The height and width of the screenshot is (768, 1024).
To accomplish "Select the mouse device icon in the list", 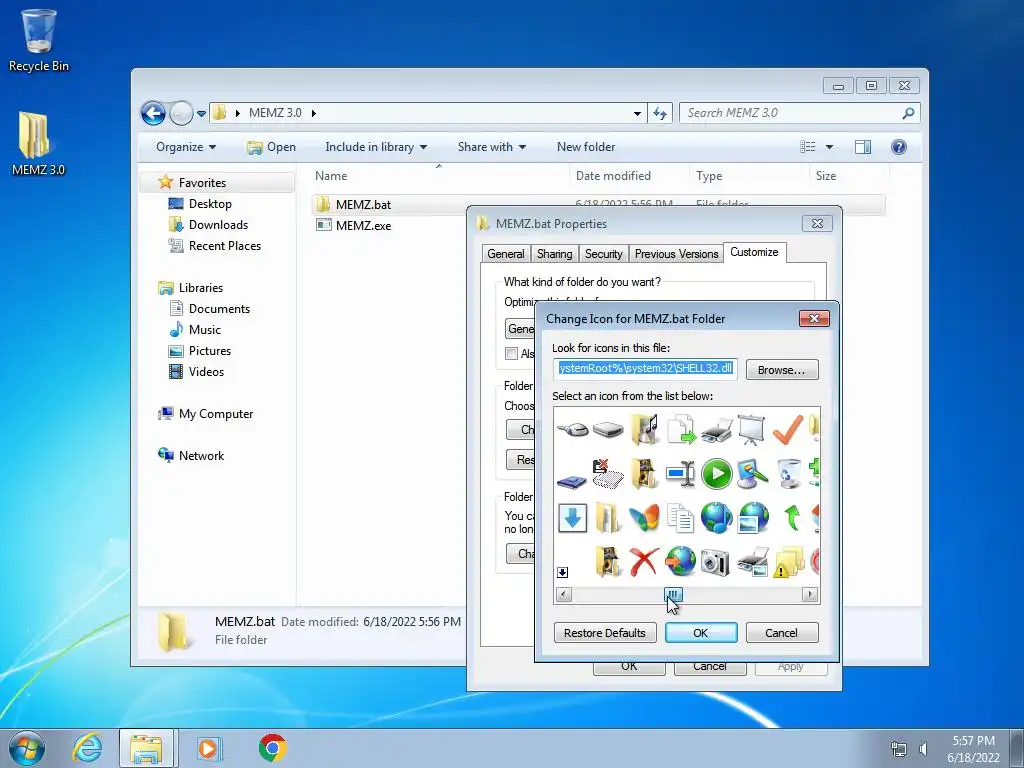I will [x=573, y=429].
